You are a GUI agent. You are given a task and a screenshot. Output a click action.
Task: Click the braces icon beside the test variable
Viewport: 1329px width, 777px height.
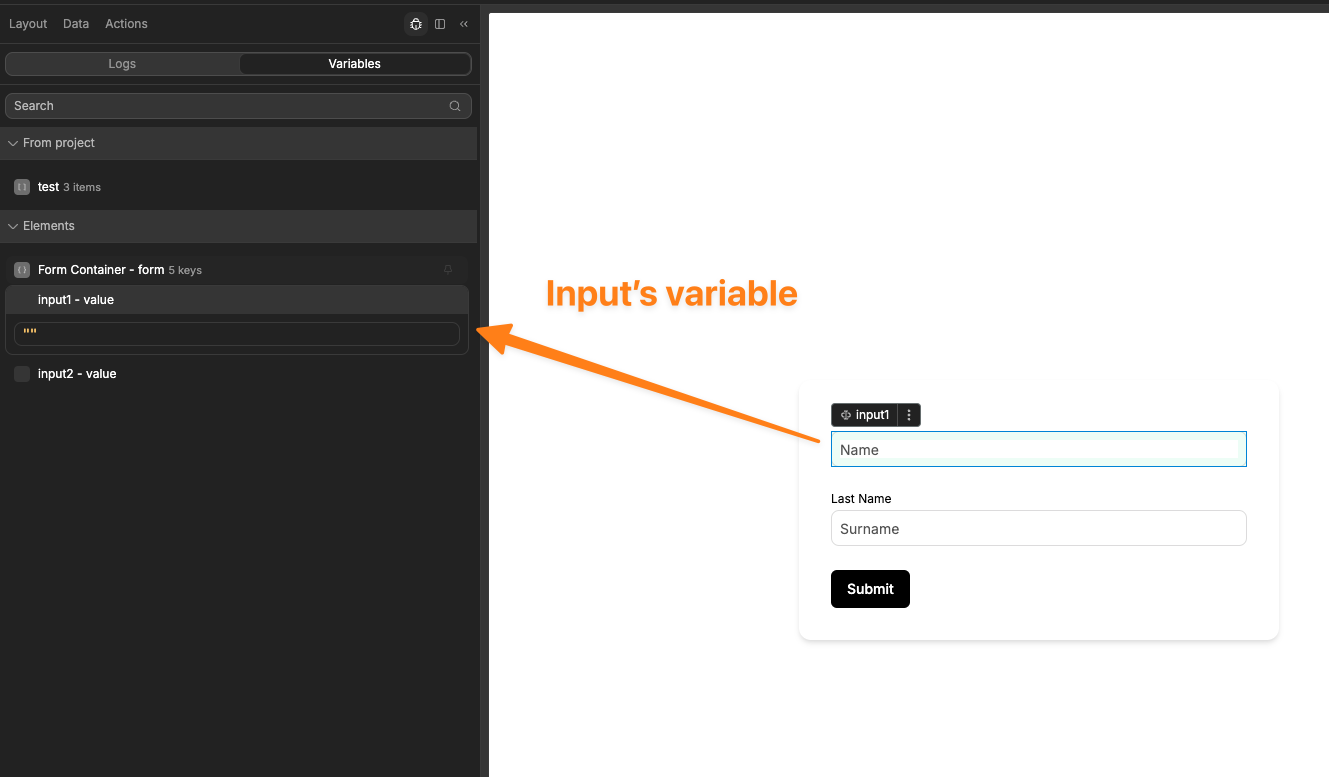21,187
